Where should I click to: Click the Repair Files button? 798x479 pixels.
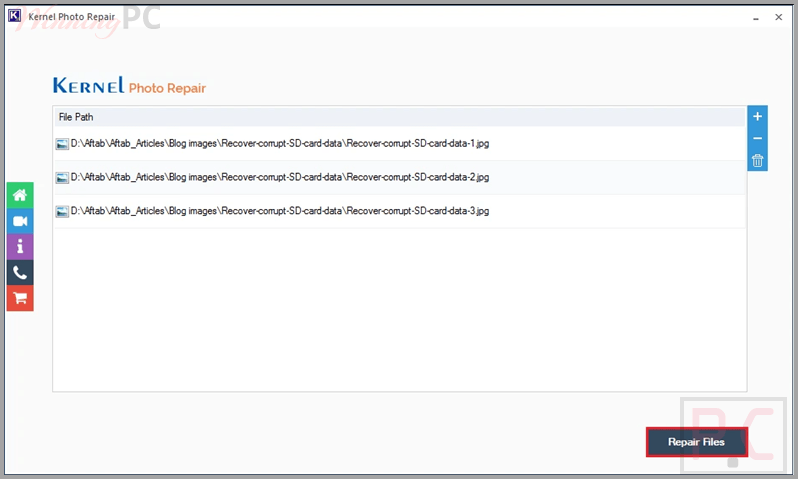697,442
